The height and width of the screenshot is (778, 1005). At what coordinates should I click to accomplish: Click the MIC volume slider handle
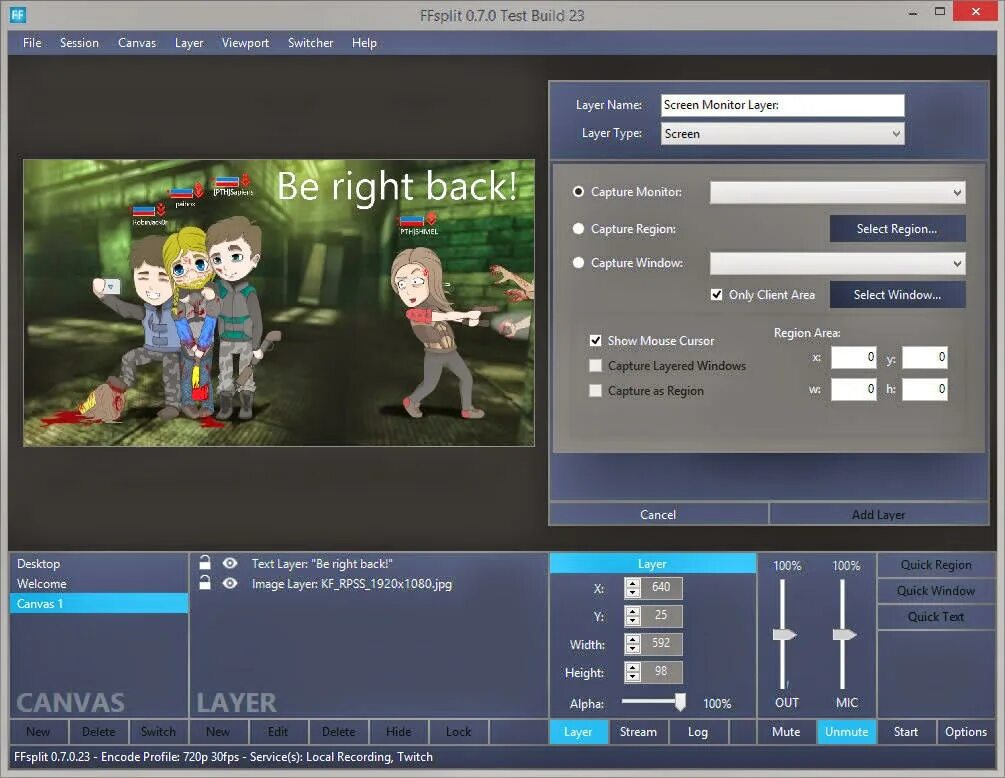tap(844, 634)
